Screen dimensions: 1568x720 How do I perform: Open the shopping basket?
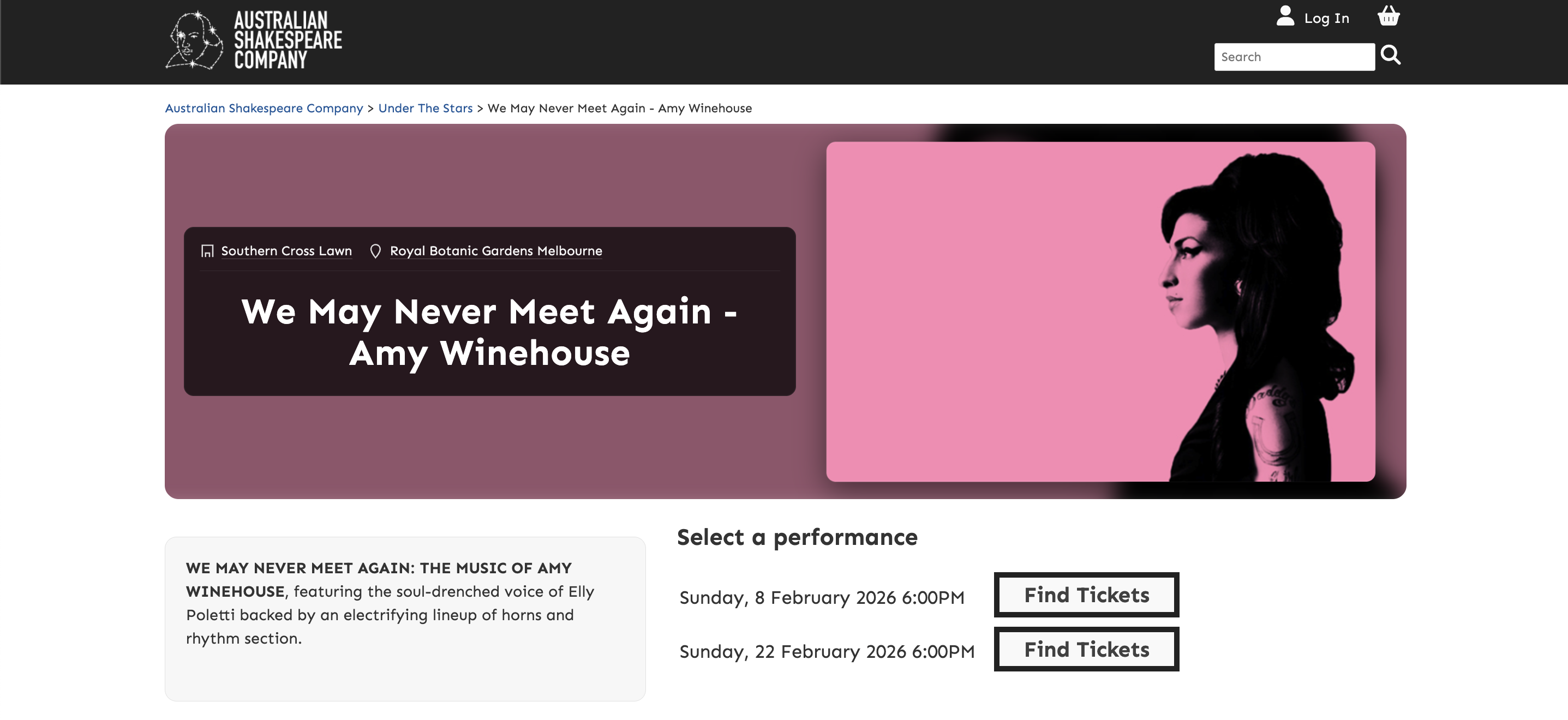click(x=1389, y=16)
